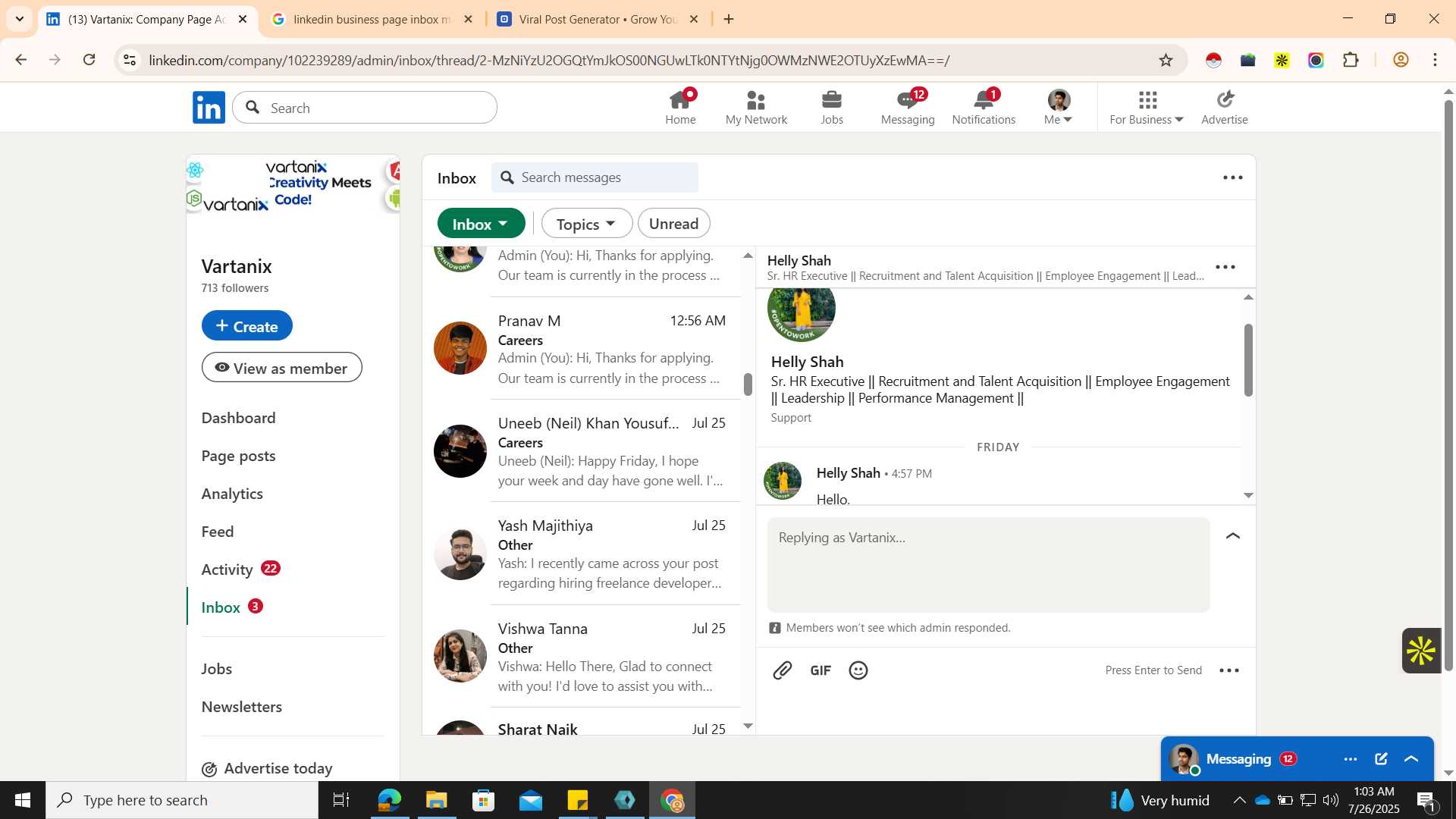Open Helly Shah conversation options ellipsis

tap(1225, 267)
